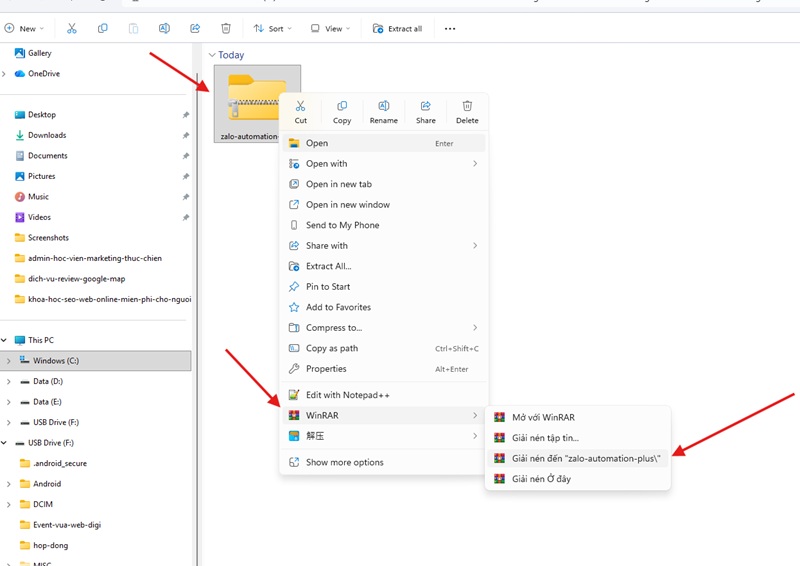Click the Extract all toolbar button

coord(398,29)
